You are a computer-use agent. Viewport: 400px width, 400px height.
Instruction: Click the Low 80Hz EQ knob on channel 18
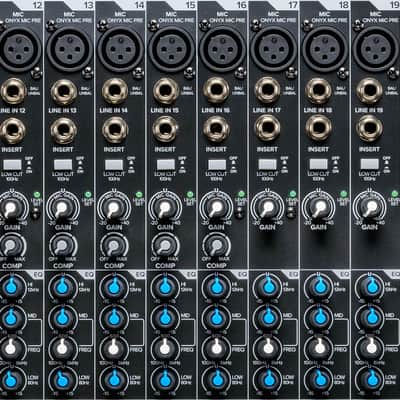coord(320,379)
